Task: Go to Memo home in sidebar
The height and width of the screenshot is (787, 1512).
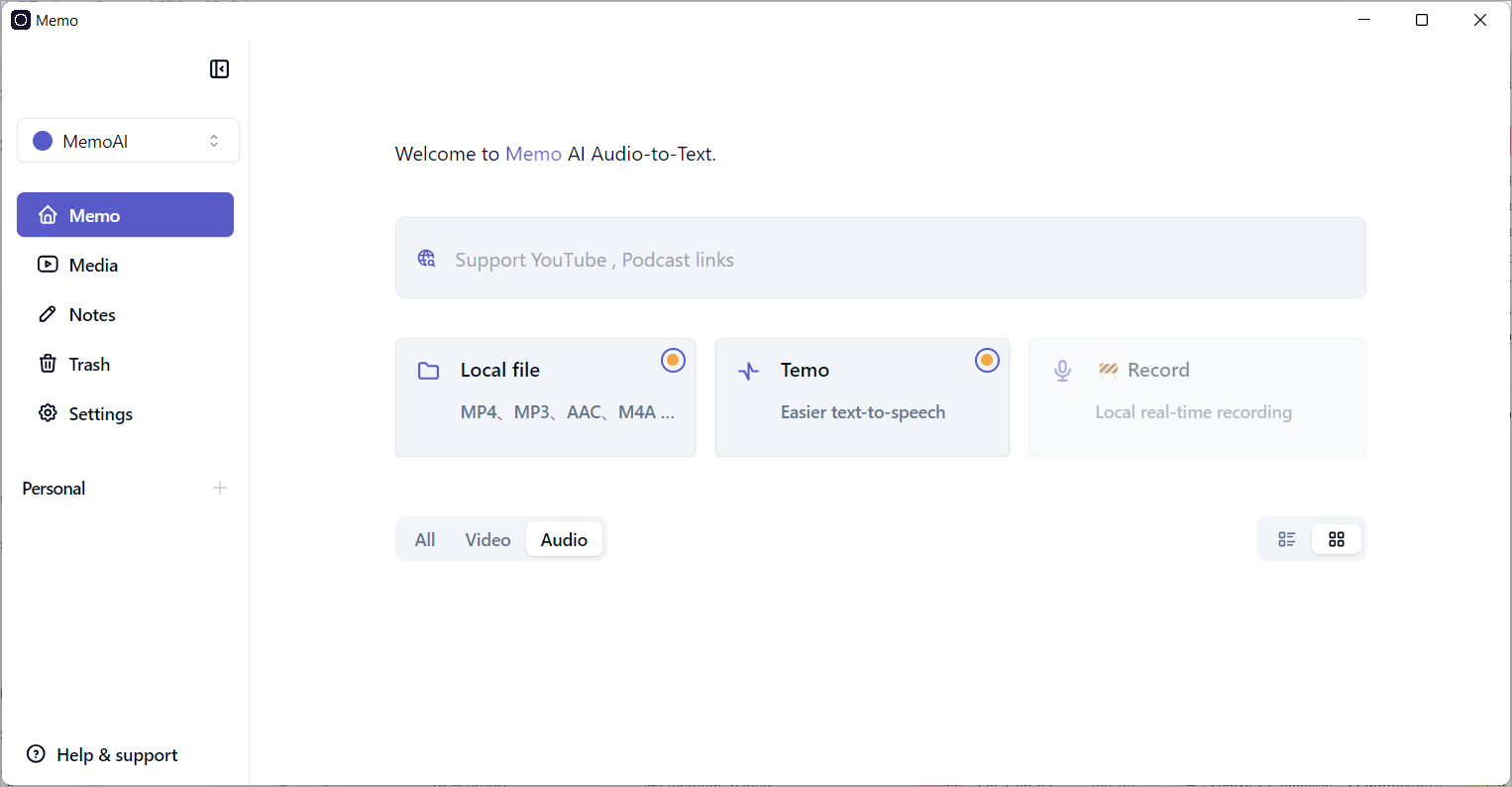Action: click(x=125, y=215)
